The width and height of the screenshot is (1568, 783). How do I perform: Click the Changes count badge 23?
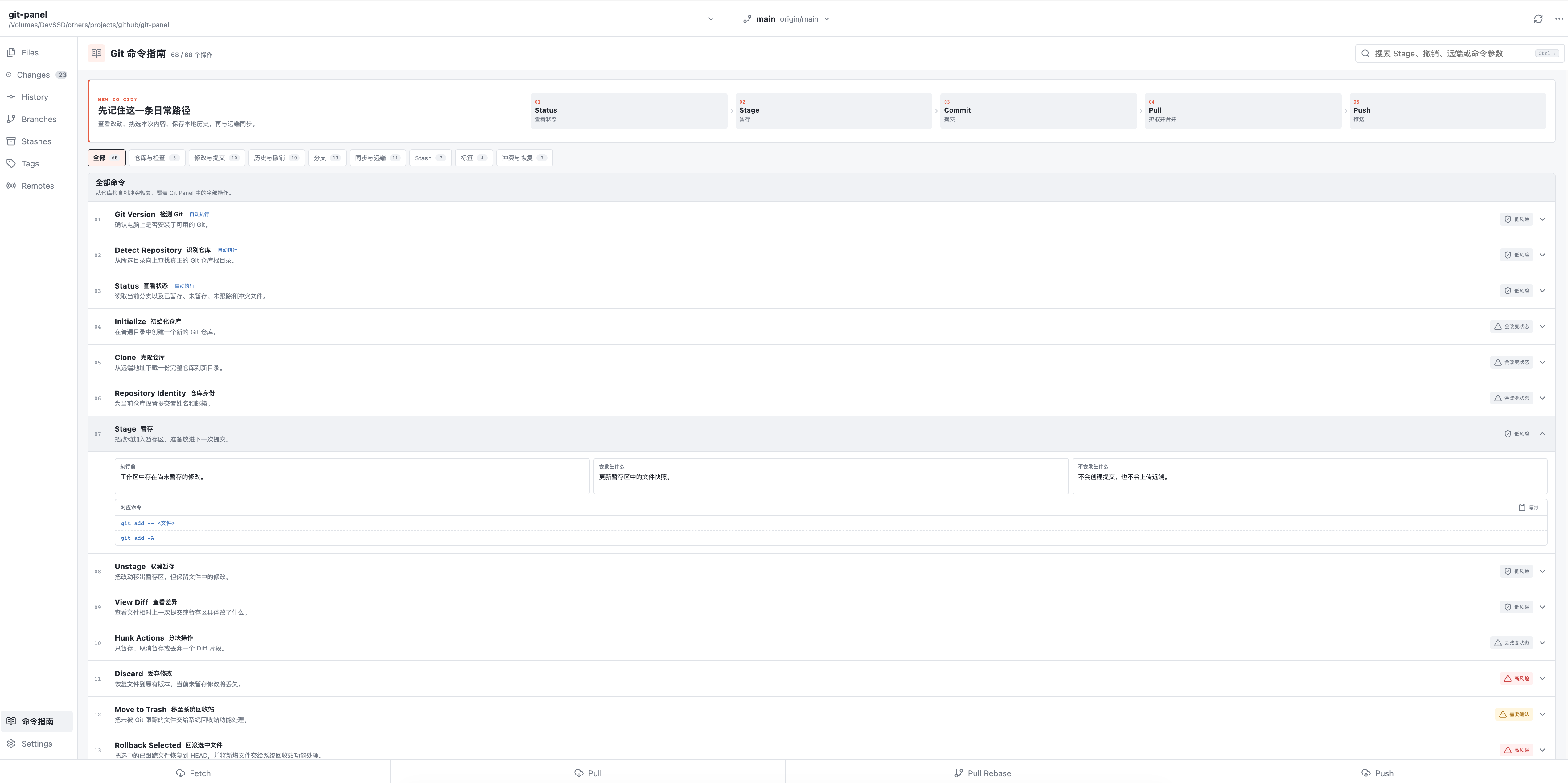[62, 75]
